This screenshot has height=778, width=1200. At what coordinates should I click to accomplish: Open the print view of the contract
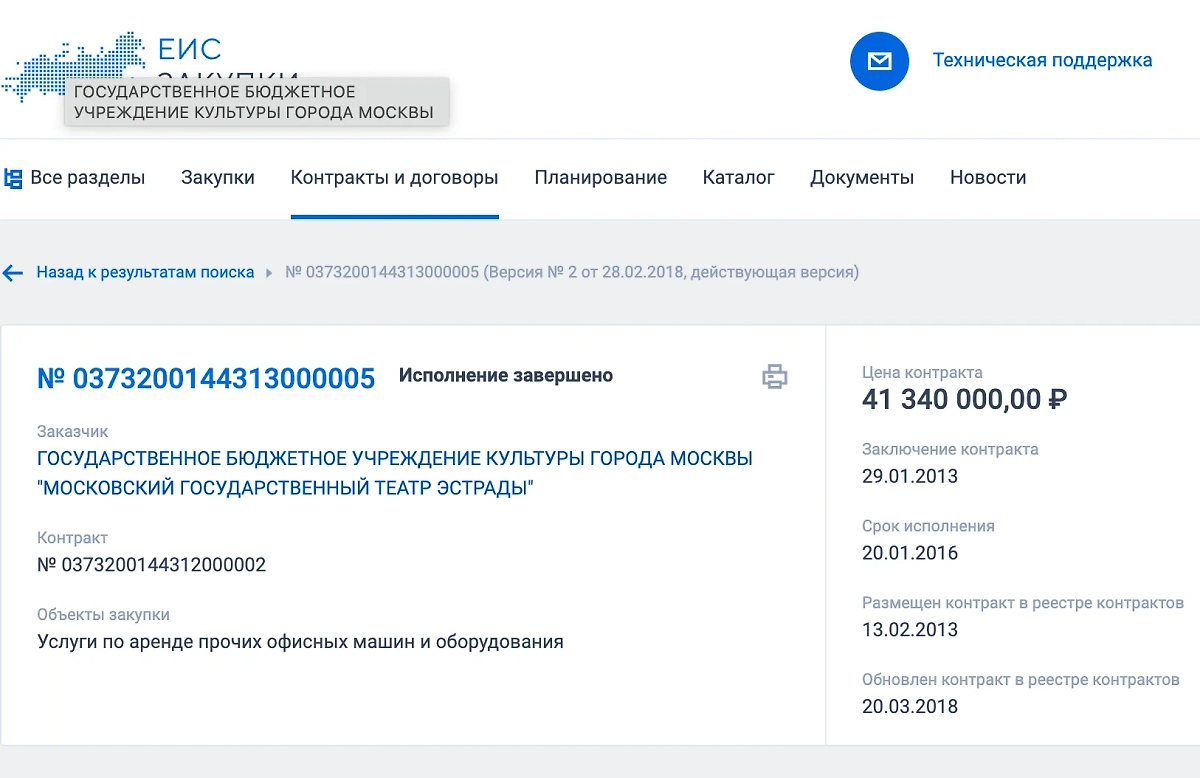pyautogui.click(x=777, y=377)
